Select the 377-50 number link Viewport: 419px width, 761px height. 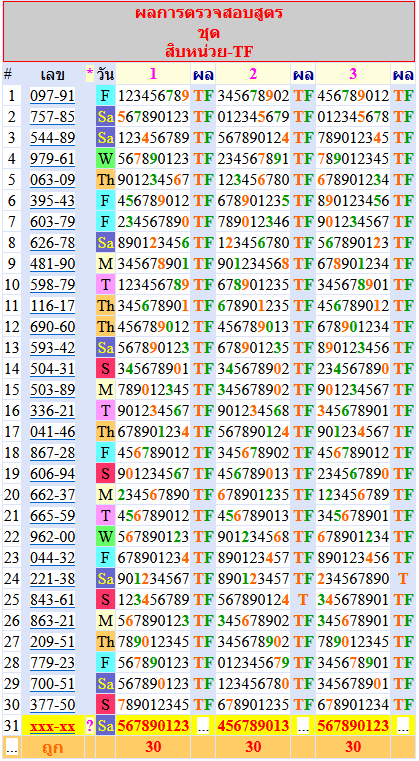[x=52, y=705]
